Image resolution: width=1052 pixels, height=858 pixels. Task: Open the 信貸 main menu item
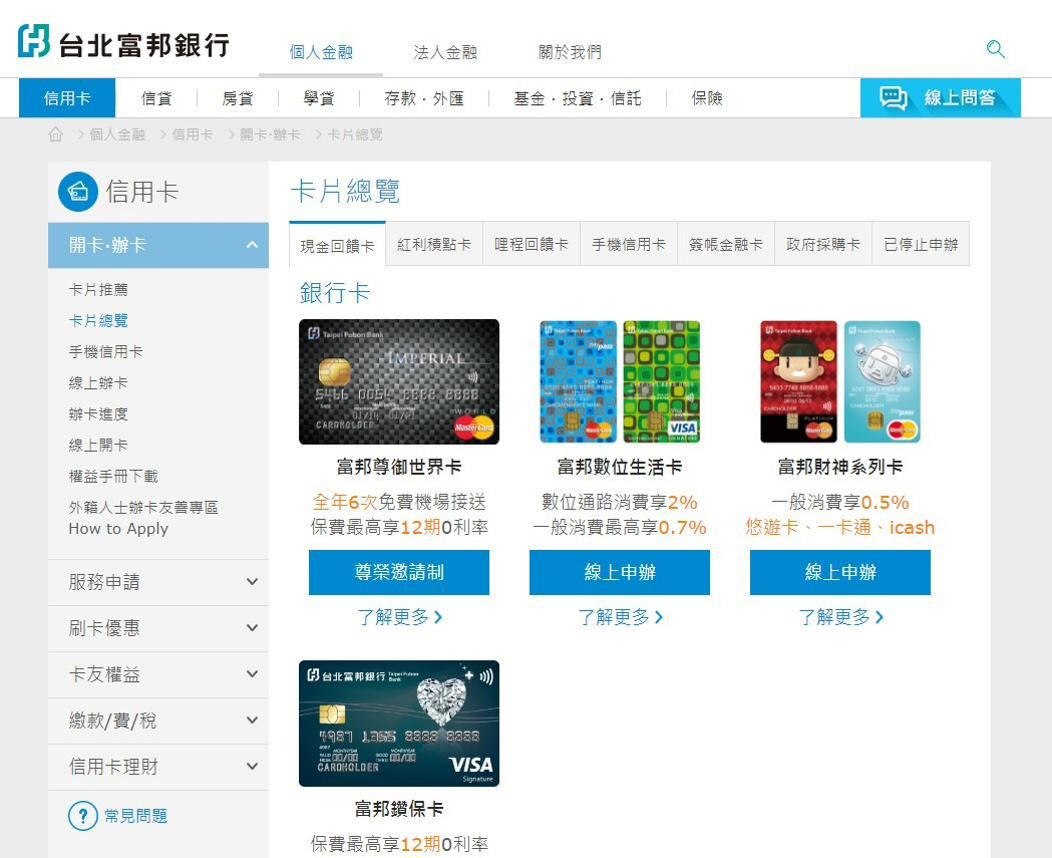click(156, 99)
